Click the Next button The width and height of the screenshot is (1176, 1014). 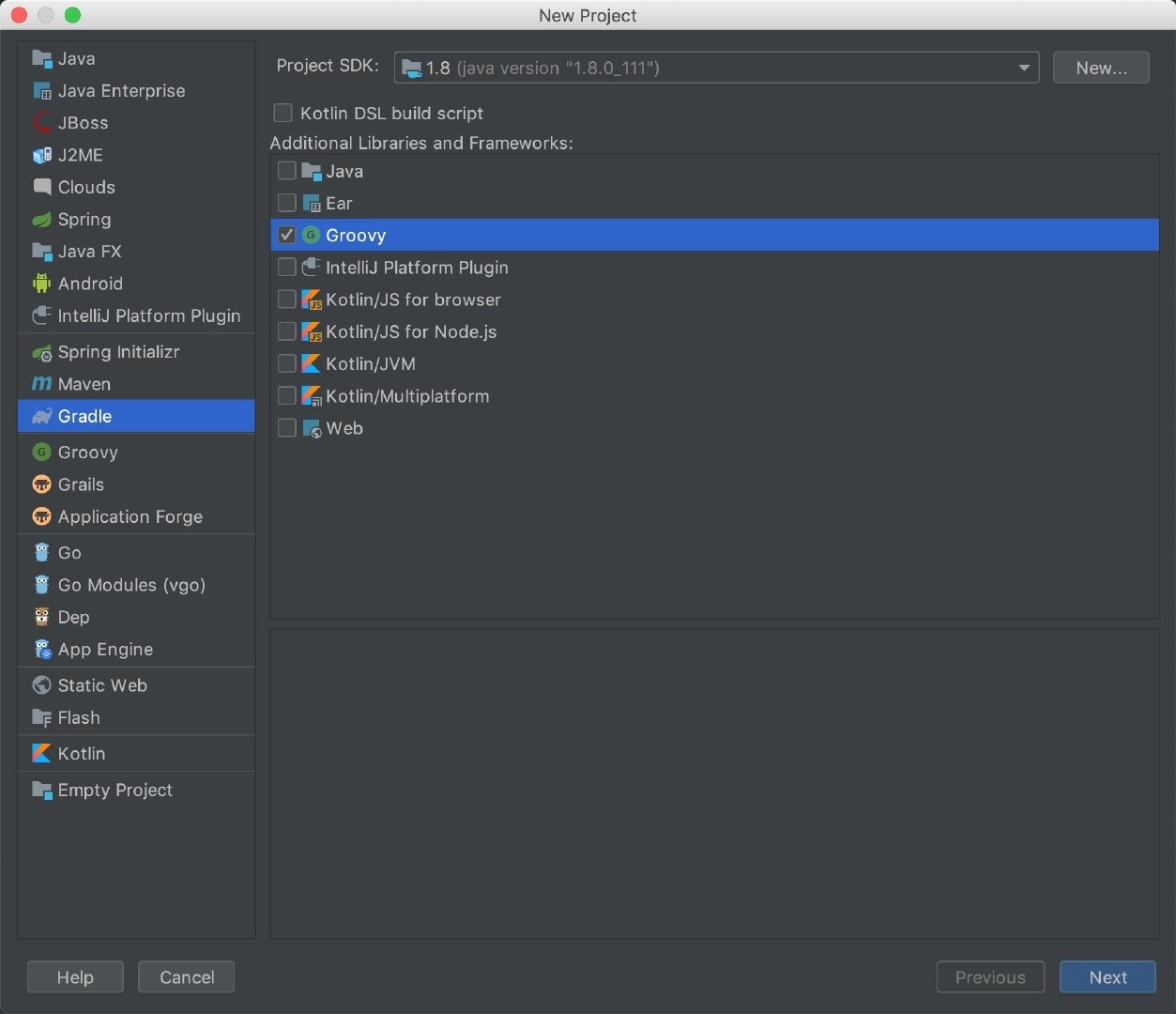point(1108,977)
